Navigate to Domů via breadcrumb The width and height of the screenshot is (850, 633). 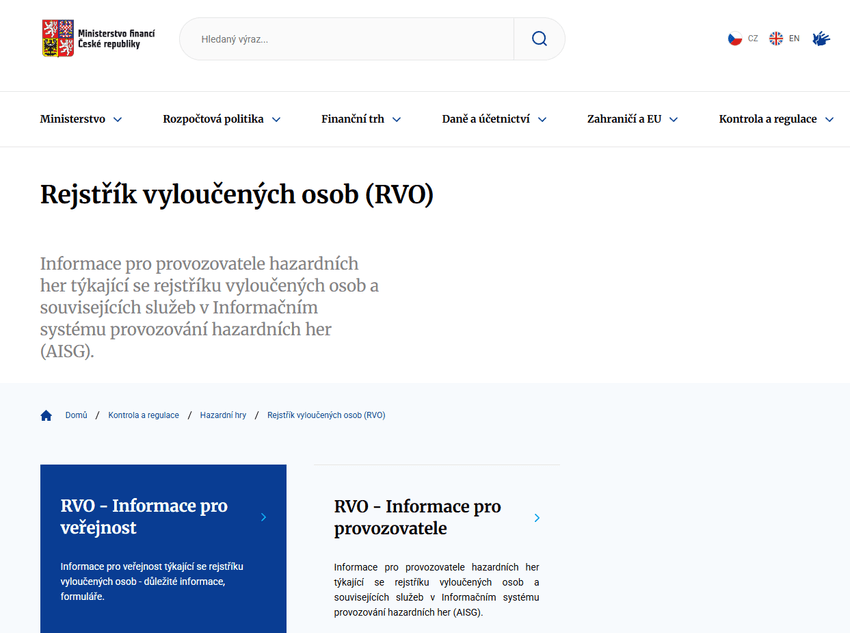click(75, 414)
